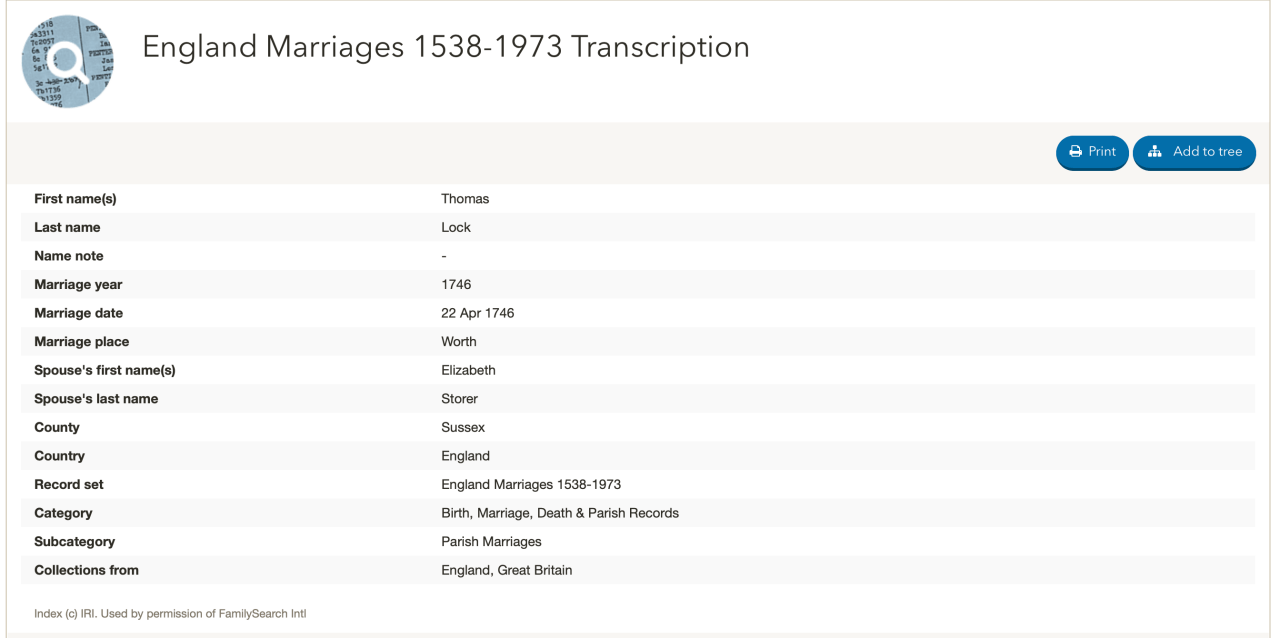
Task: Select the first name value Thomas
Action: click(465, 199)
